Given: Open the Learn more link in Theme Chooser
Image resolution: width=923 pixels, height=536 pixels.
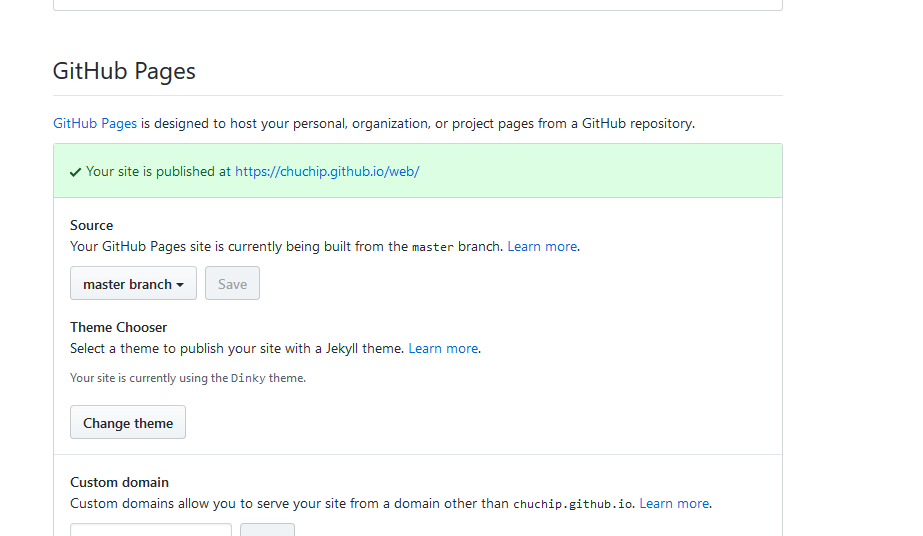Looking at the screenshot, I should tap(443, 348).
